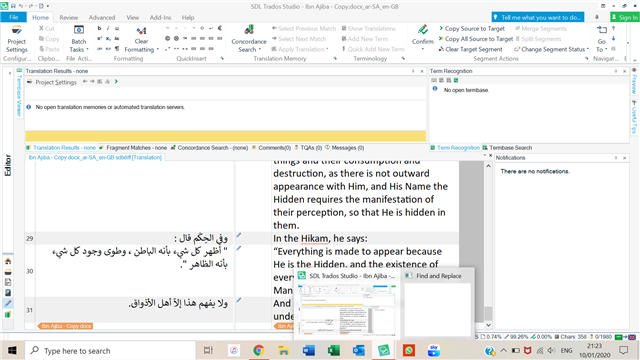This screenshot has height=360, width=640.
Task: Toggle show formatting paragraph mark
Action: click(117, 49)
